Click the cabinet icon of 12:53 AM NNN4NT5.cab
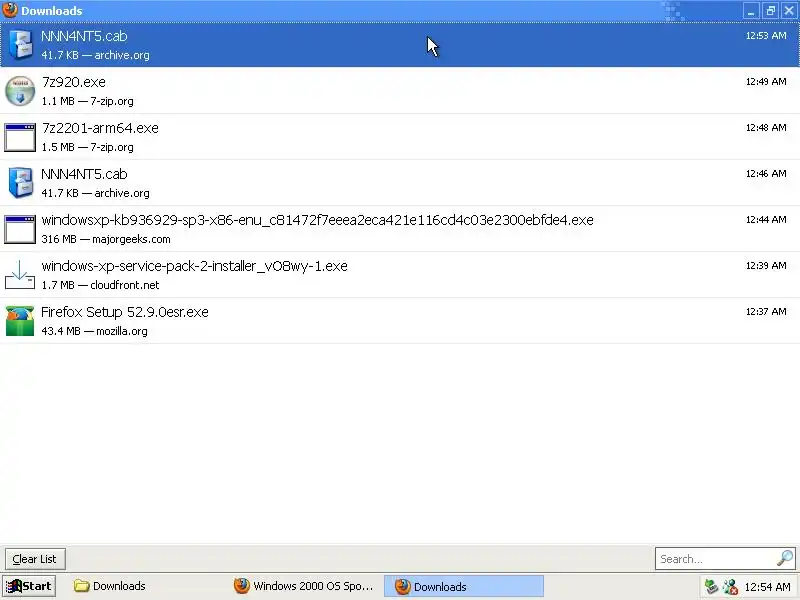Viewport: 800px width, 600px height. click(20, 45)
